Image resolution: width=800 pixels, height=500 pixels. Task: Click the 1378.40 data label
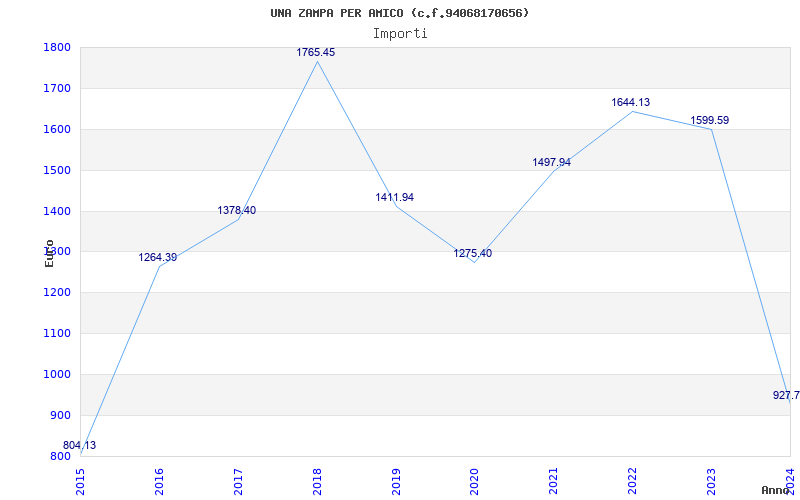click(x=237, y=210)
